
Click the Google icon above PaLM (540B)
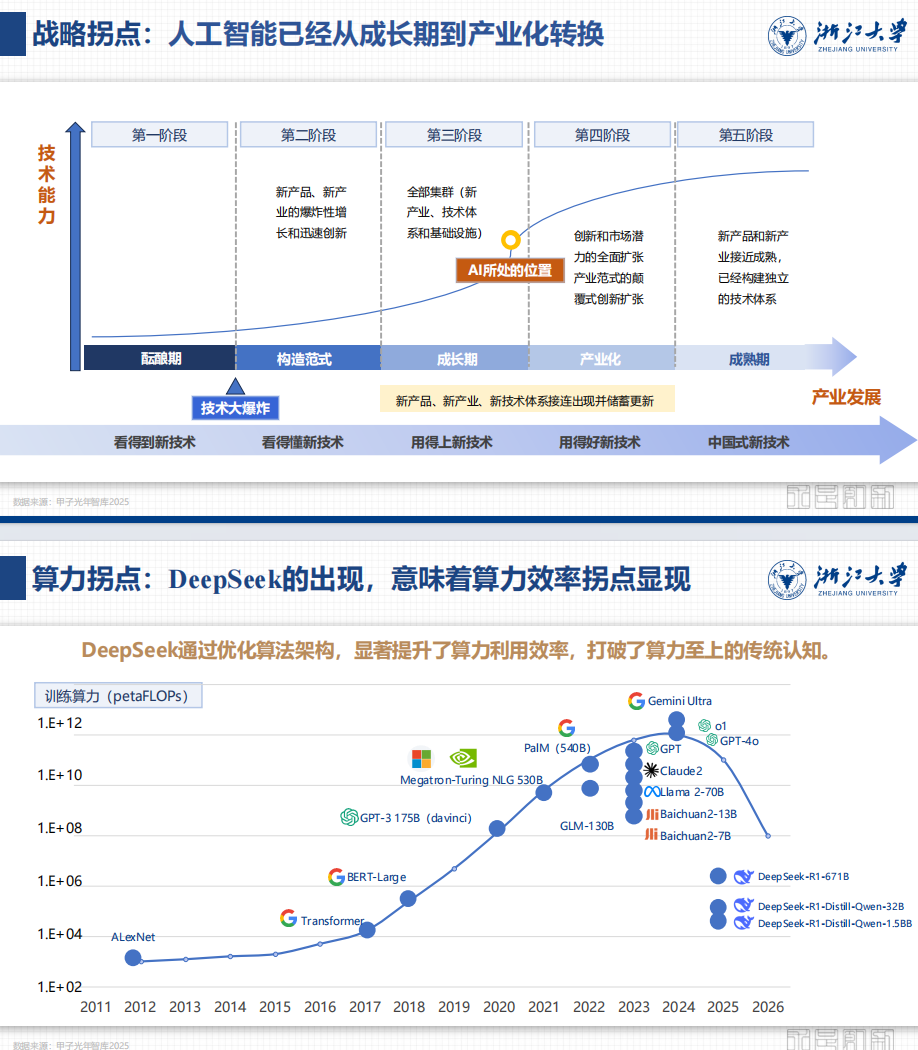click(x=566, y=728)
